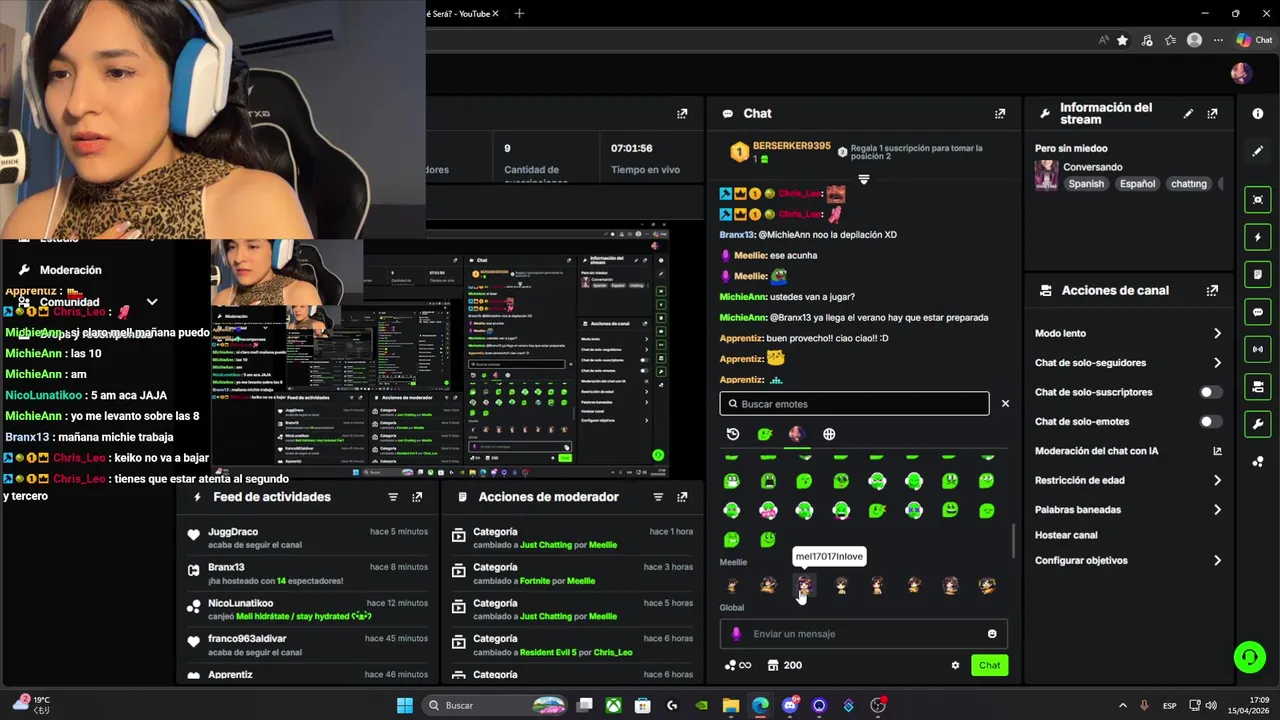Viewport: 1280px width, 720px height.
Task: Filter the Acciones de moderador list
Action: (x=658, y=497)
